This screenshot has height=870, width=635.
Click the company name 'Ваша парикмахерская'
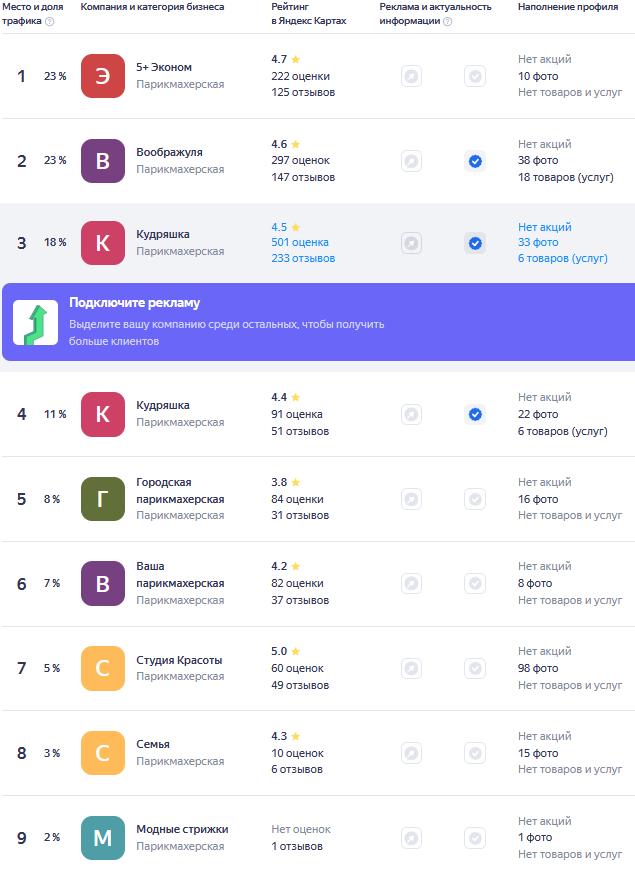click(x=180, y=575)
